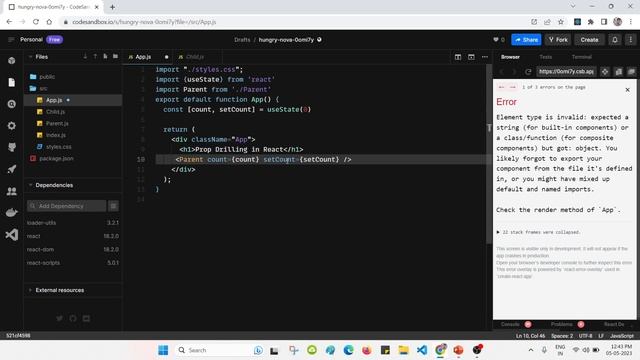This screenshot has width=640, height=360.
Task: Open the notifications bell
Action: coord(615,40)
